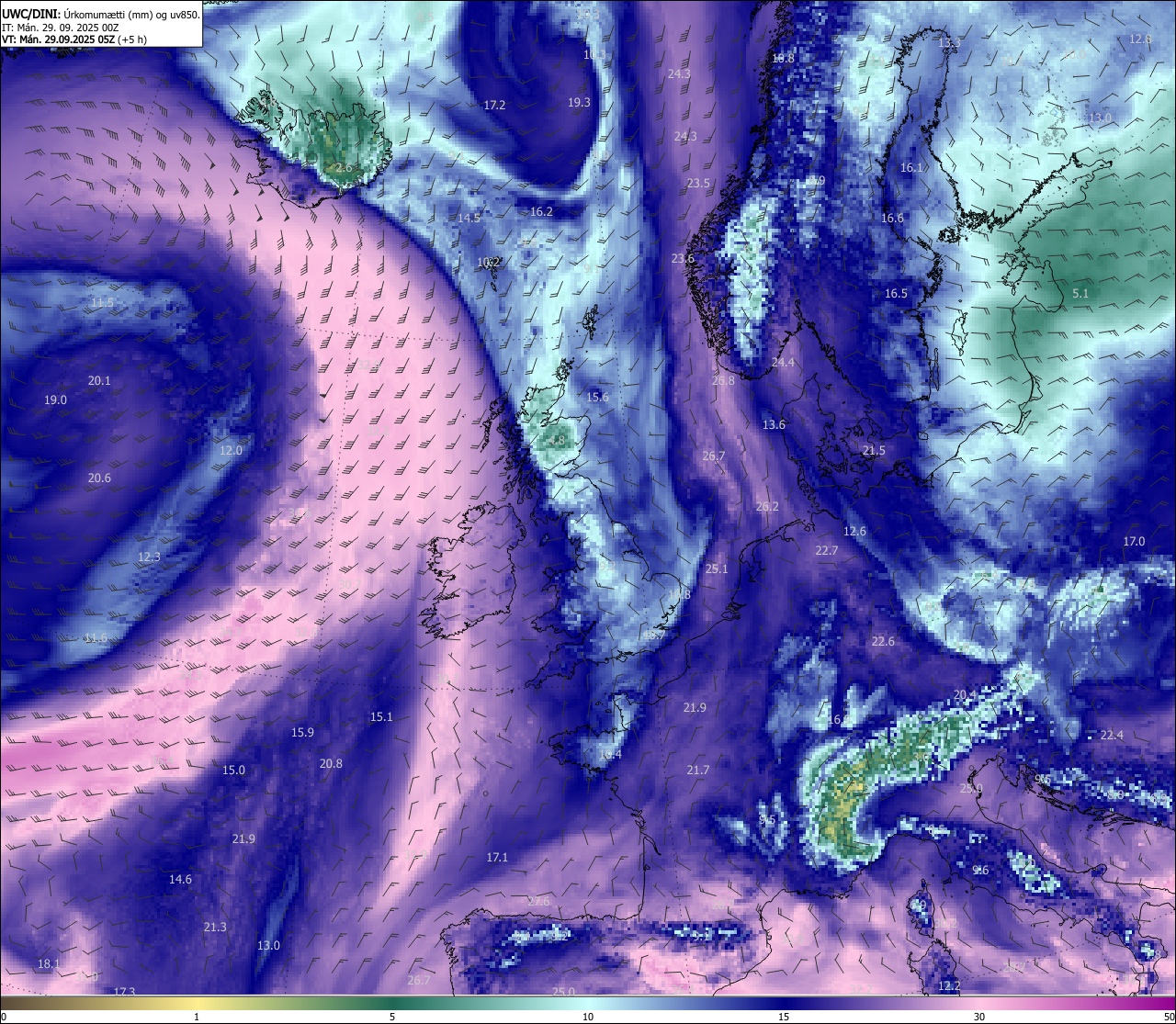
Task: Click the 15.6 value near Scotland
Action: (597, 398)
